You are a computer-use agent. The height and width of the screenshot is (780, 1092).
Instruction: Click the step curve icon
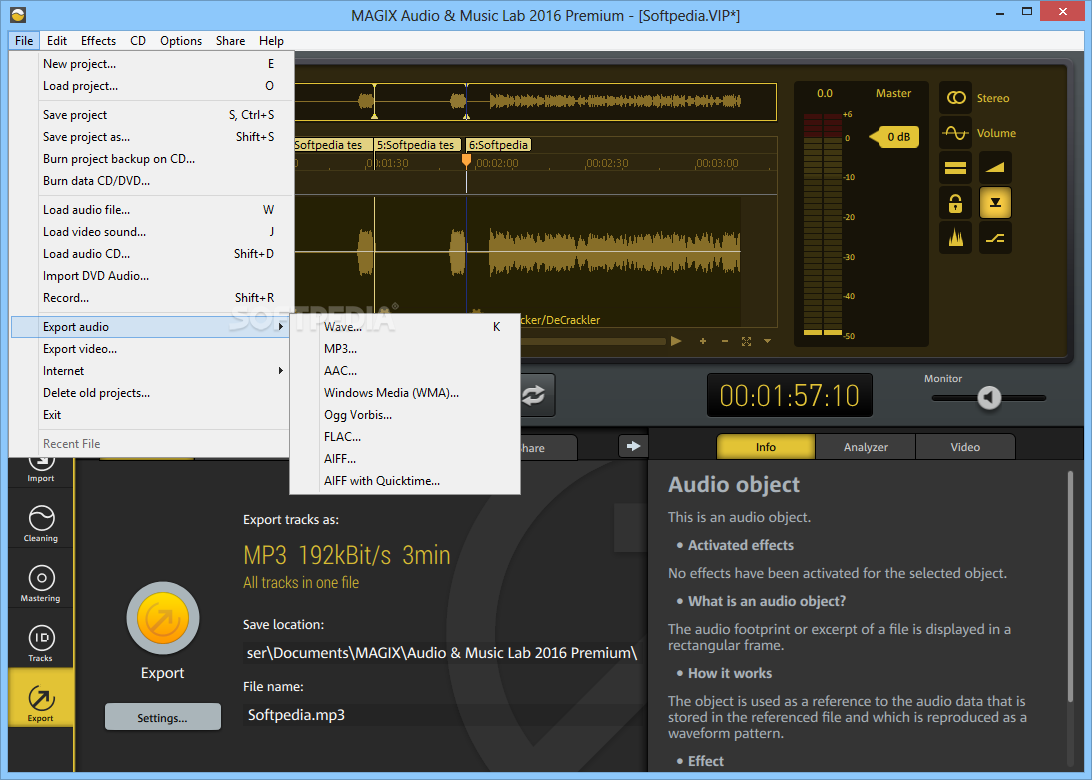tap(995, 238)
